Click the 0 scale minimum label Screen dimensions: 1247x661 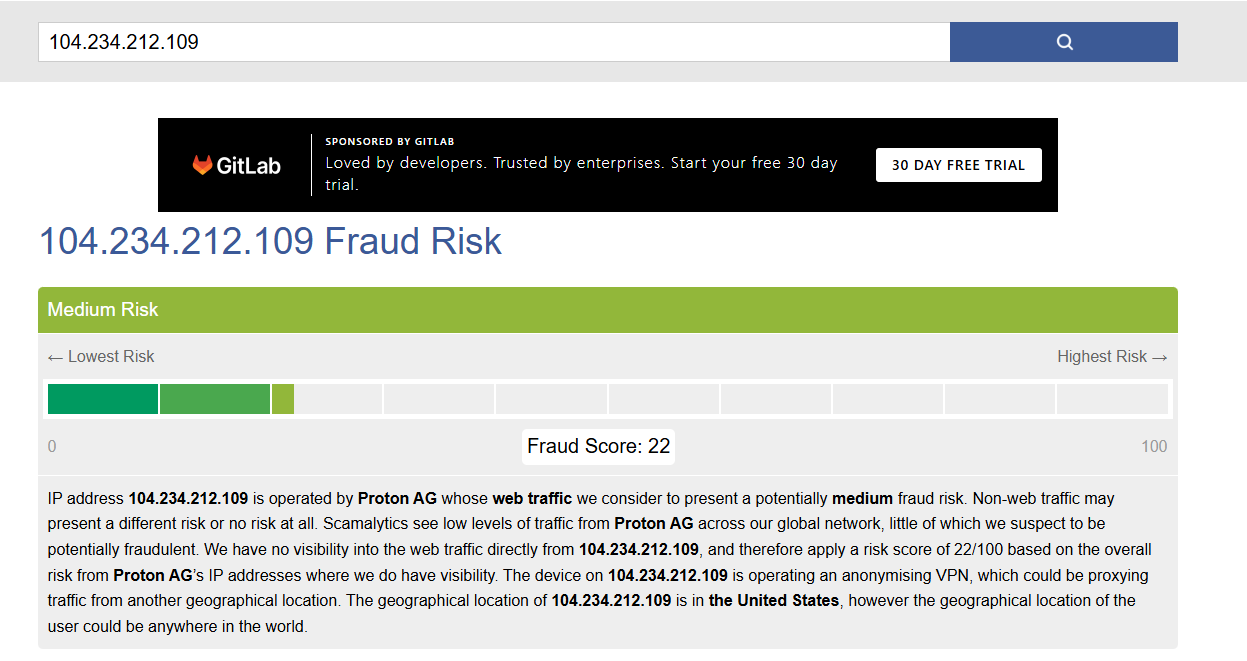[x=52, y=447]
